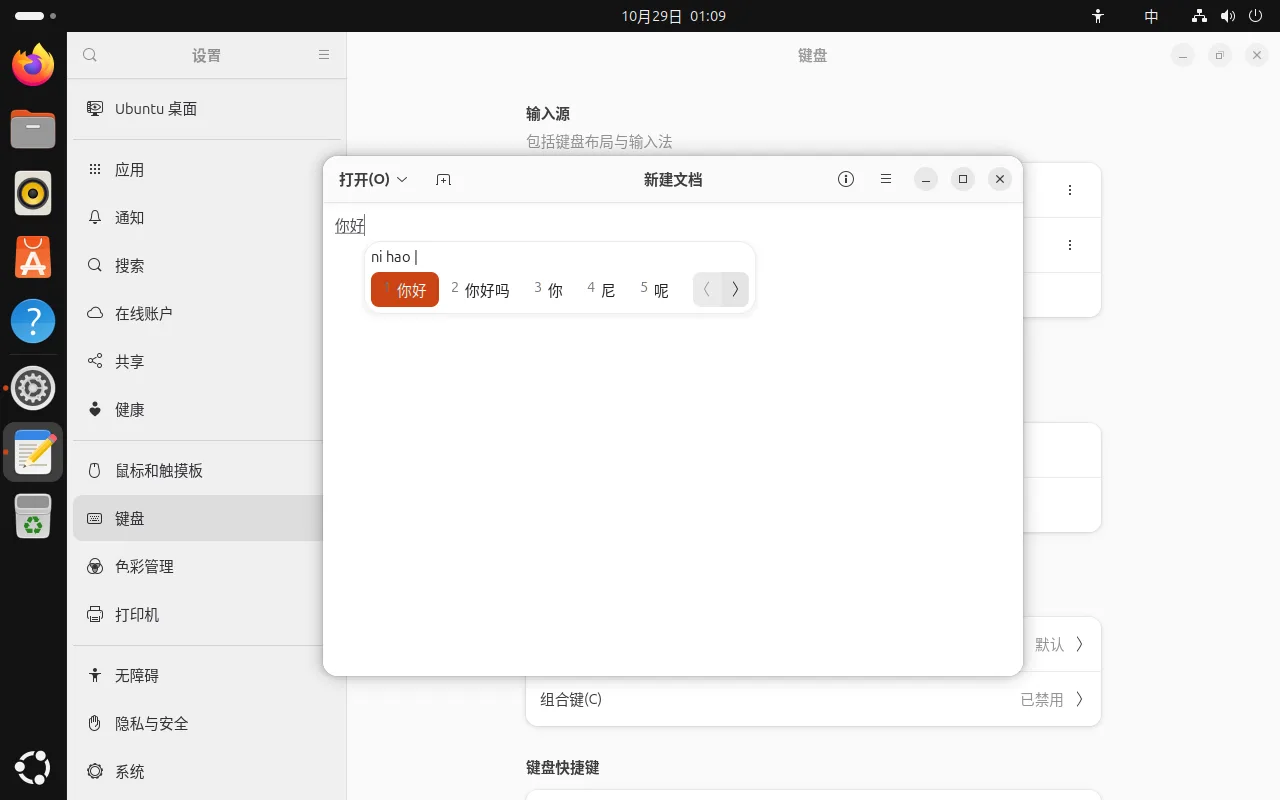Select Ubuntu 桌面 in Settings sidebar

[206, 109]
